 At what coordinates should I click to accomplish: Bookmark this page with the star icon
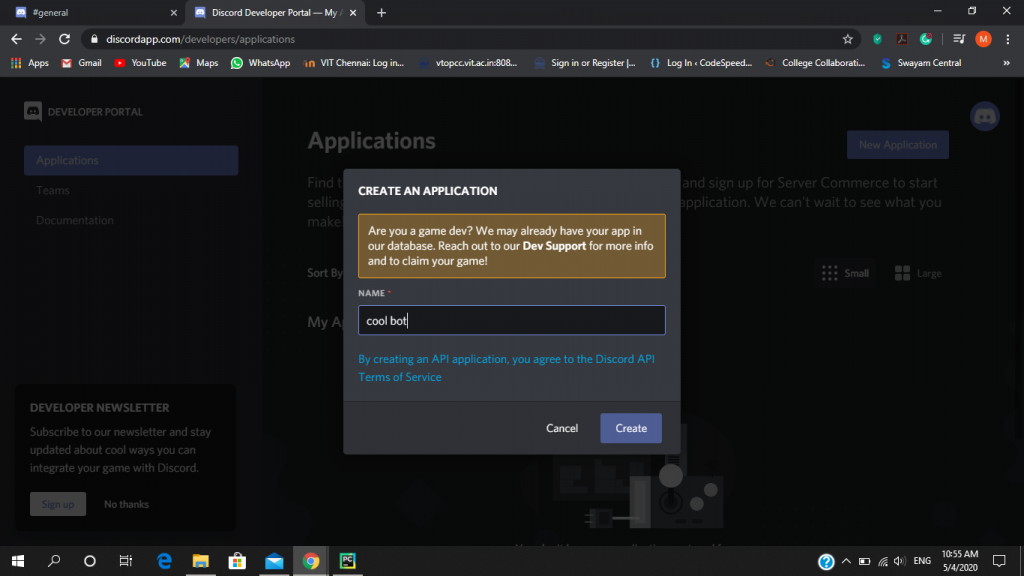[847, 39]
